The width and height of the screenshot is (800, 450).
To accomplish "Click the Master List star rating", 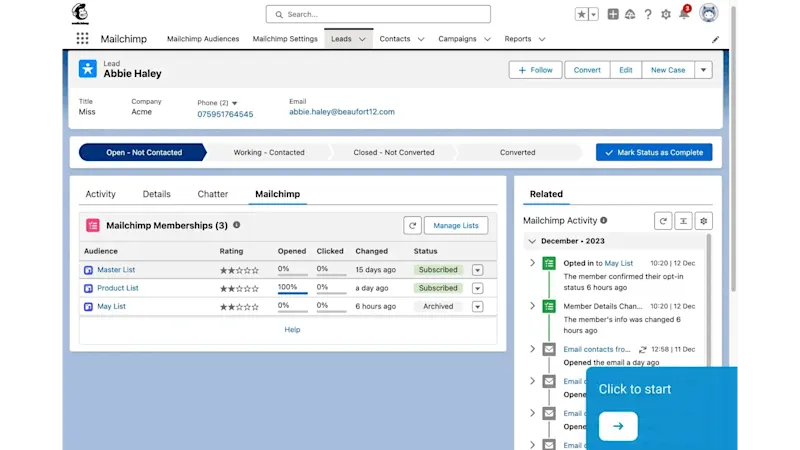I will pos(239,270).
